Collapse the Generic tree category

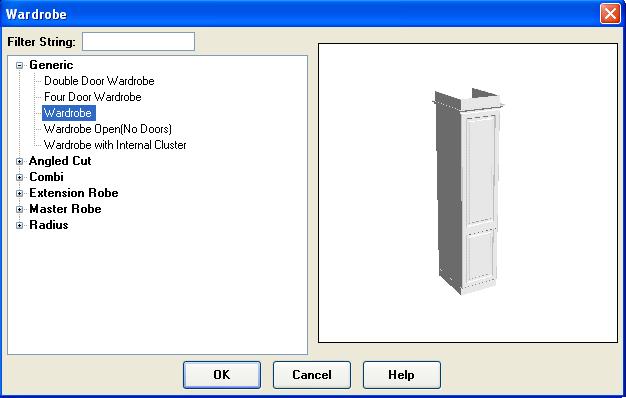[19, 65]
